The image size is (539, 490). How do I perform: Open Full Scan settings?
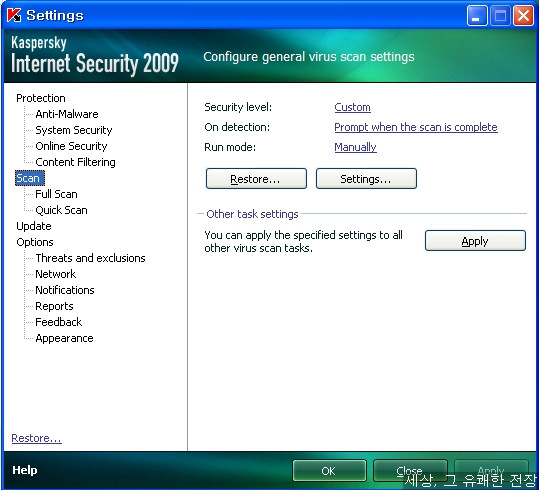[56, 194]
